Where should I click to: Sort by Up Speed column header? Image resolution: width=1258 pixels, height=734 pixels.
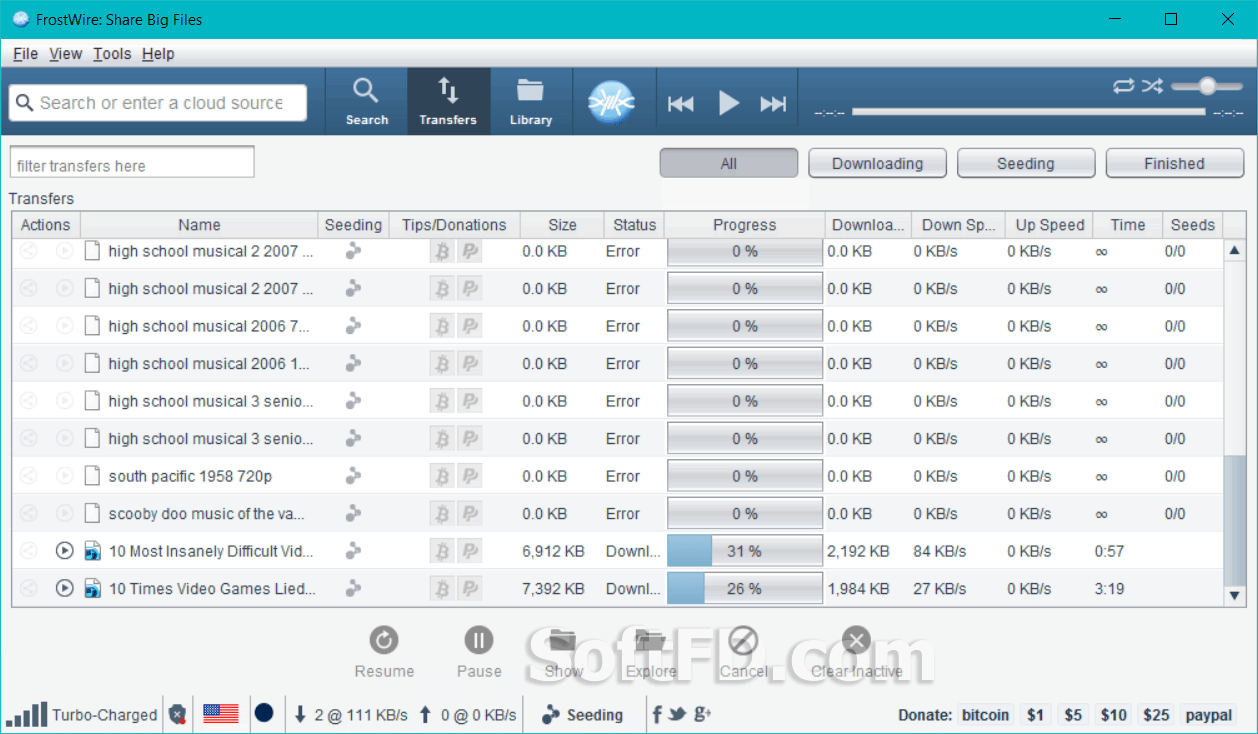pyautogui.click(x=1050, y=225)
